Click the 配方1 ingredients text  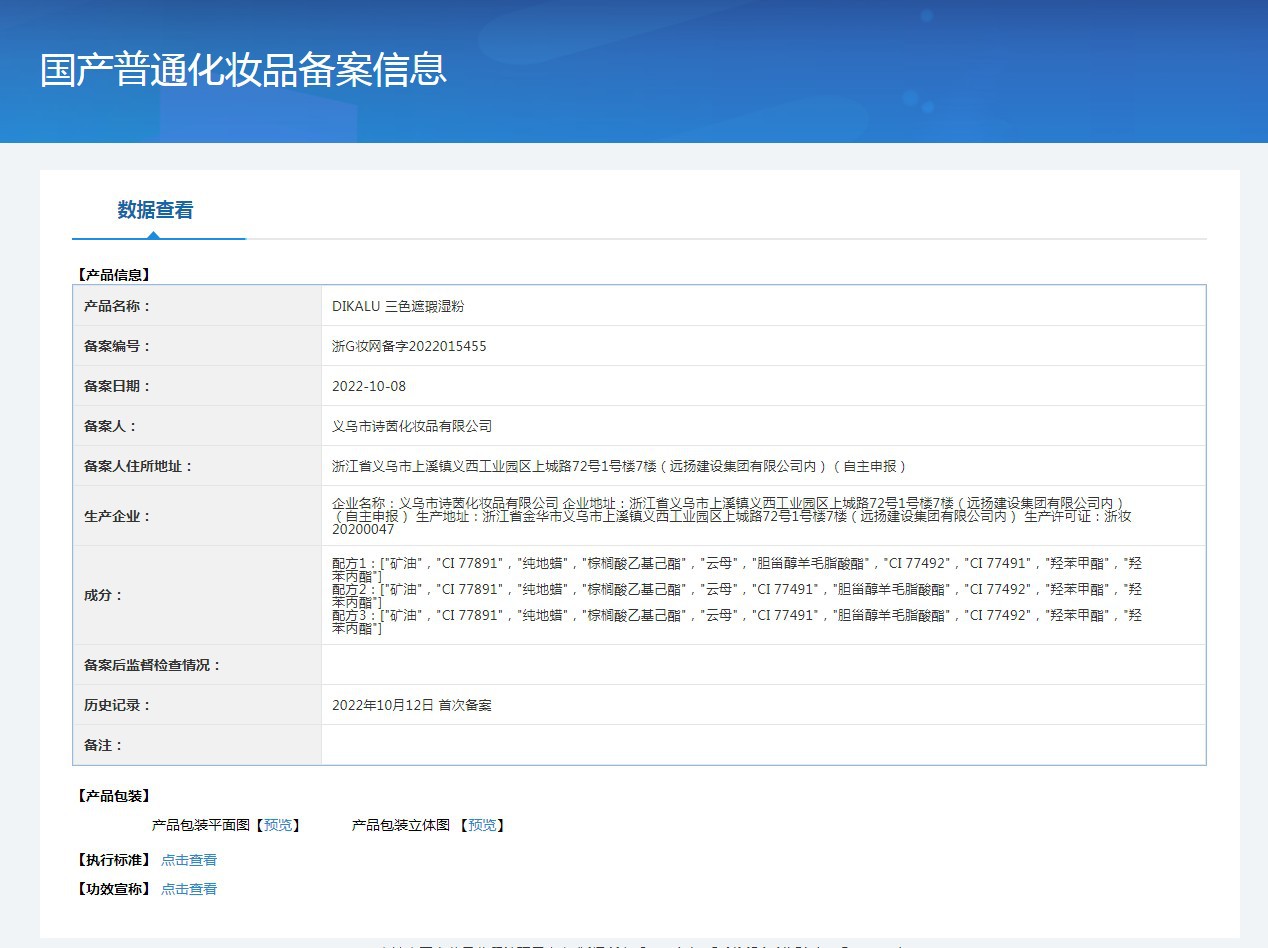[736, 563]
